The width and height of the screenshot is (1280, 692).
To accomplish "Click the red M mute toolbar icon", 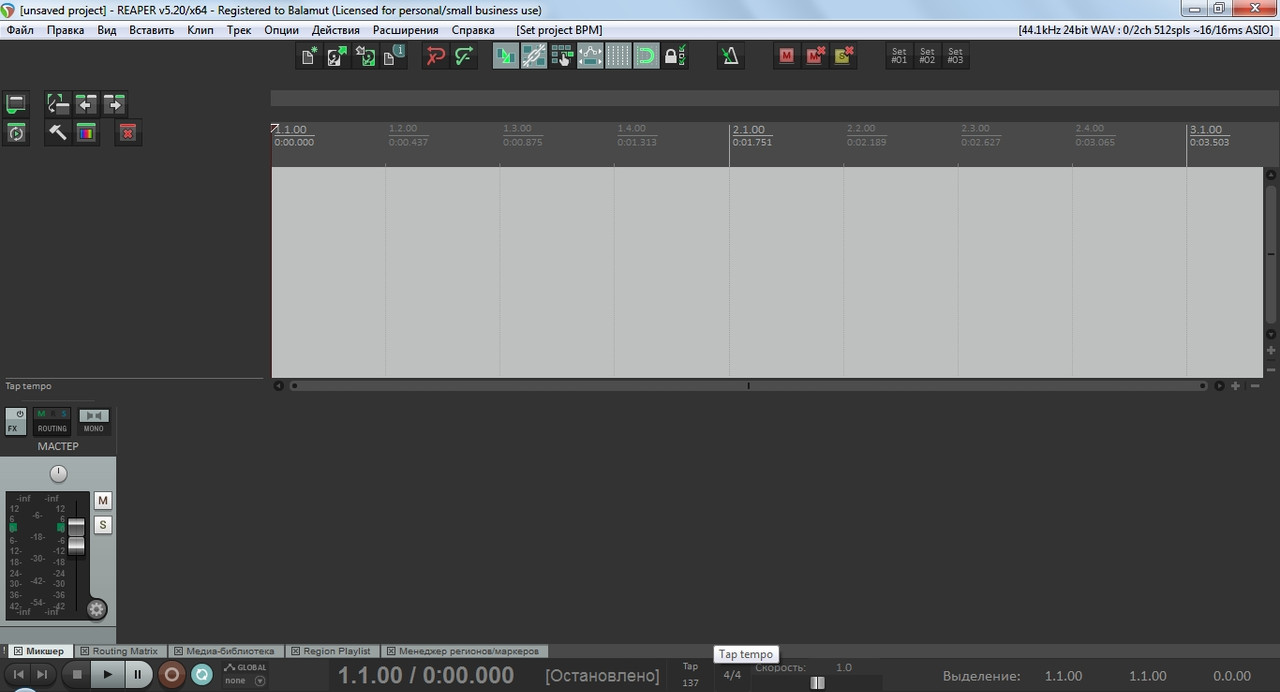I will tap(787, 56).
